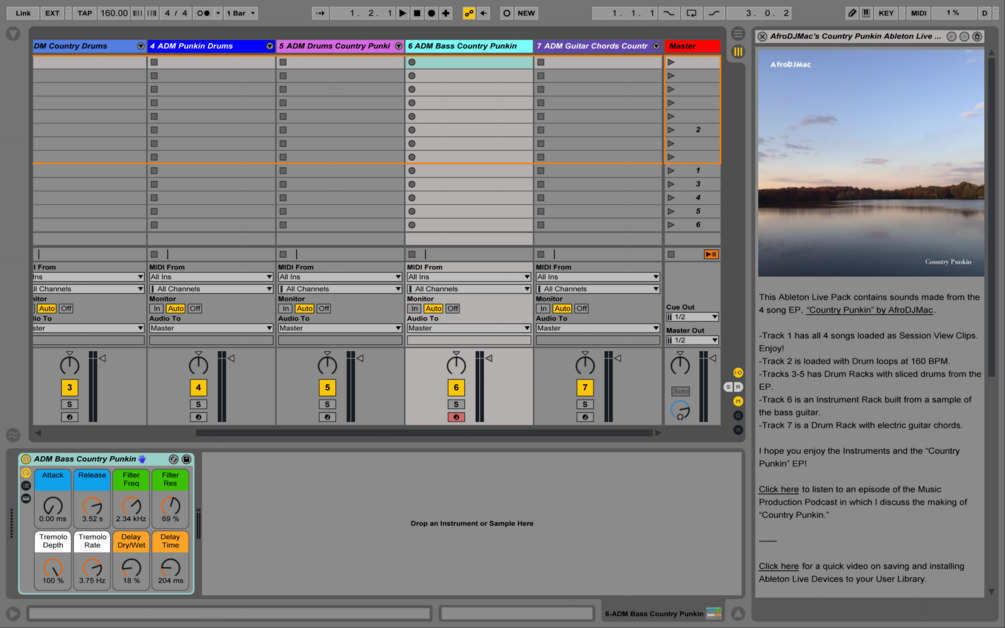Image resolution: width=1005 pixels, height=628 pixels.
Task: Click the device activator on ADM Bass rack
Action: [26, 459]
